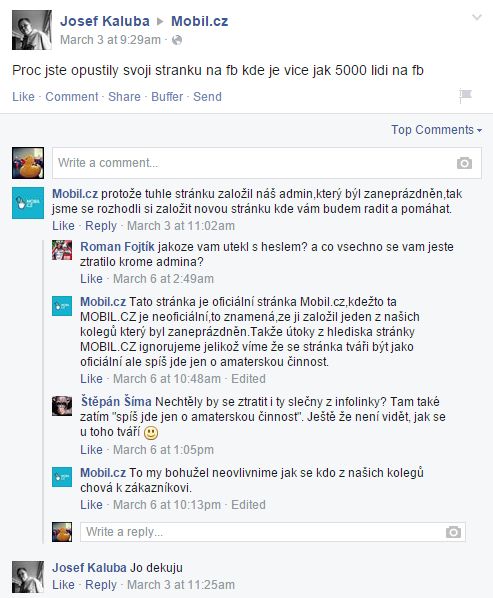Focus the Write a comment field
Viewport: 493px width, 598px height.
click(x=267, y=163)
